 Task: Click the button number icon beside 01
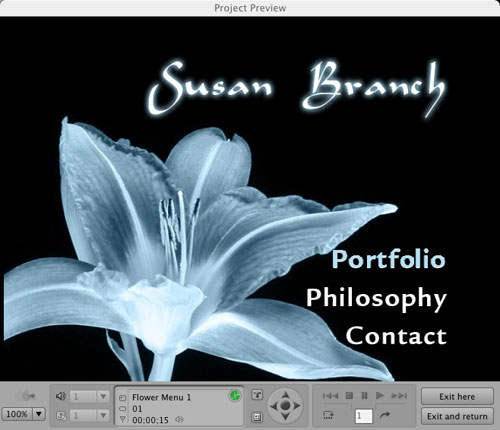pyautogui.click(x=123, y=409)
